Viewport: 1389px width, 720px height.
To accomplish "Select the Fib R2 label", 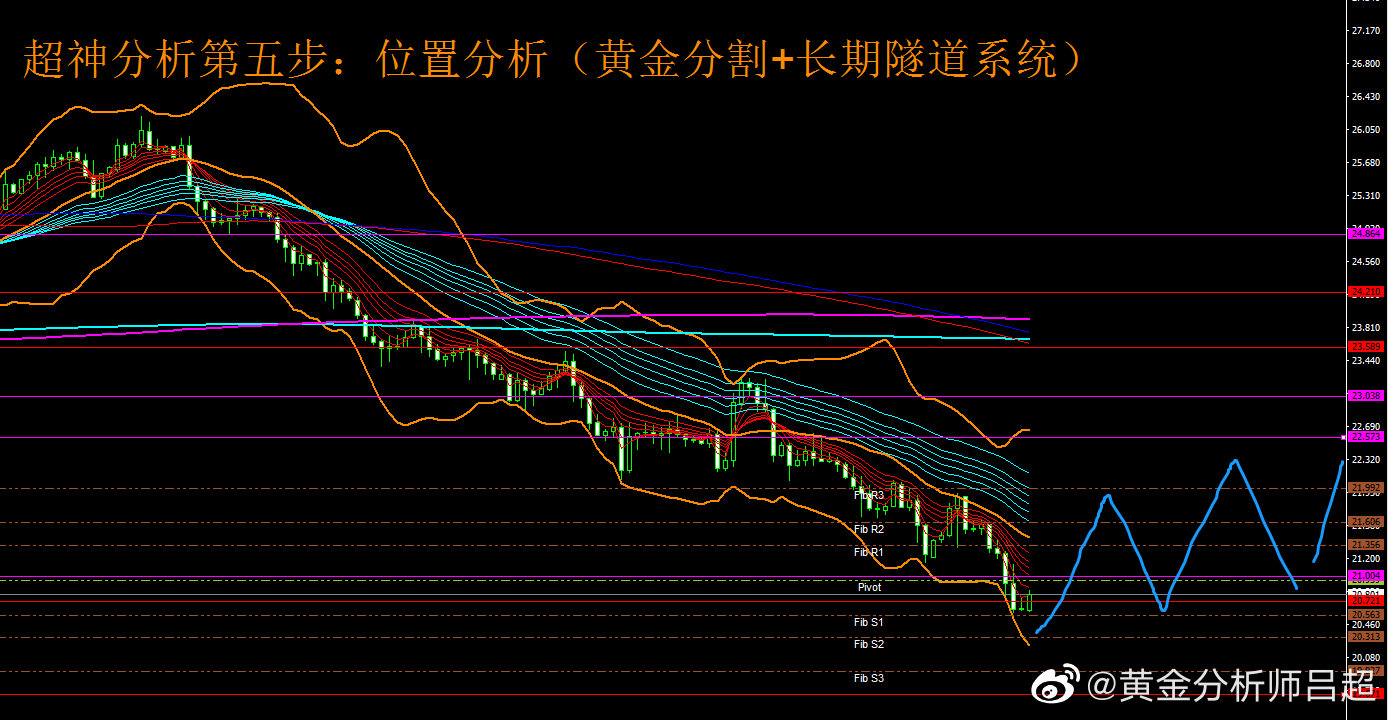I will coord(868,529).
